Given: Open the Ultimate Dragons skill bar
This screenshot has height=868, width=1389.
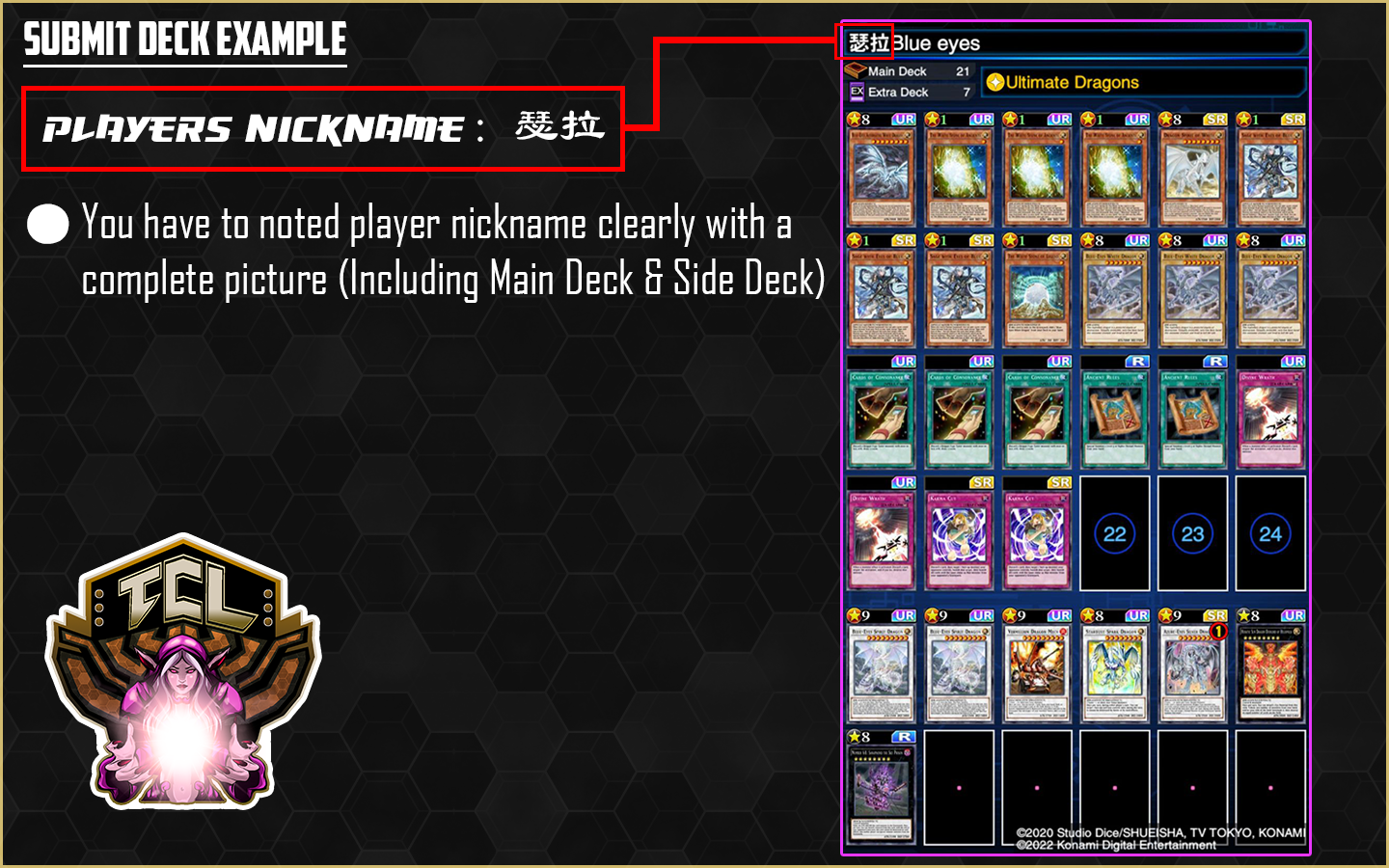Looking at the screenshot, I should point(1144,82).
